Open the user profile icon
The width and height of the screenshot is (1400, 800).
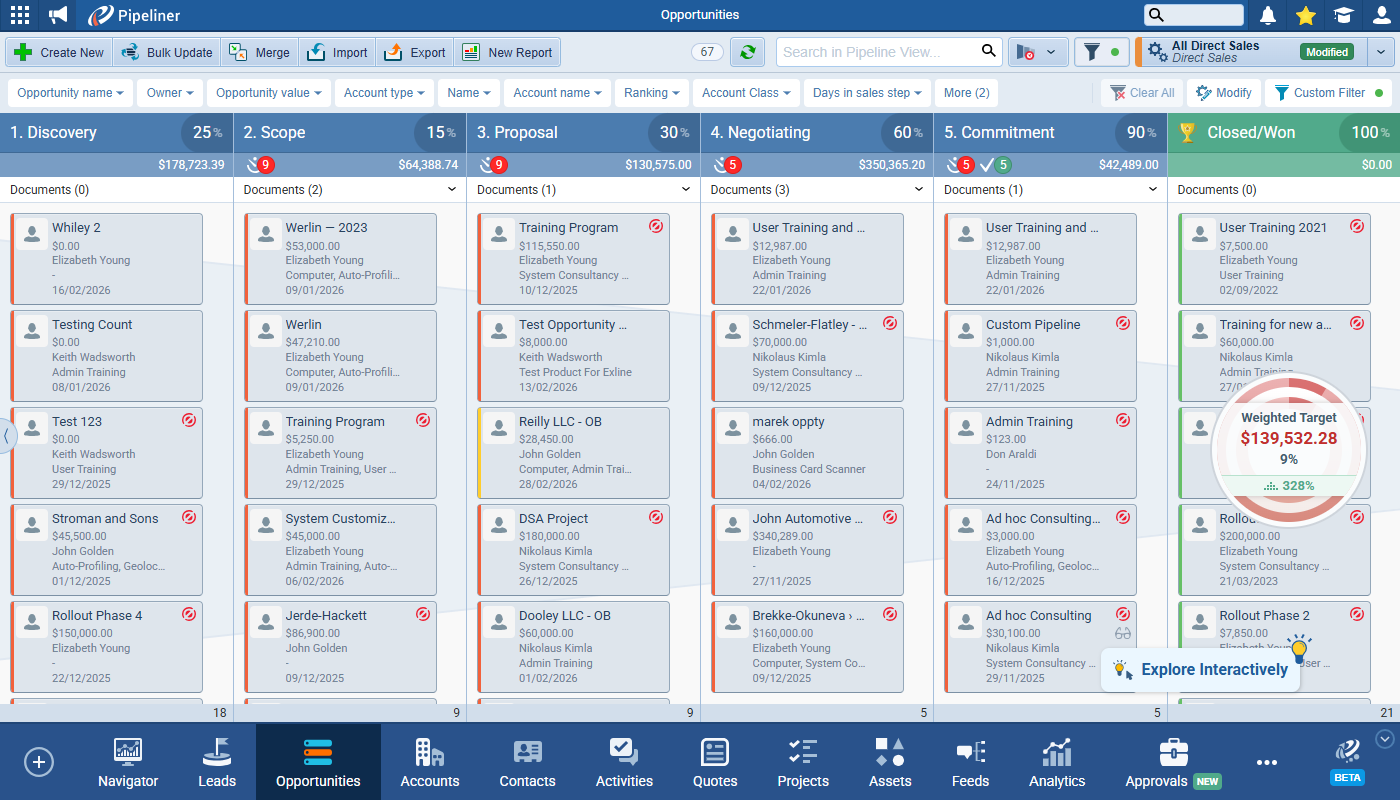pyautogui.click(x=1381, y=15)
